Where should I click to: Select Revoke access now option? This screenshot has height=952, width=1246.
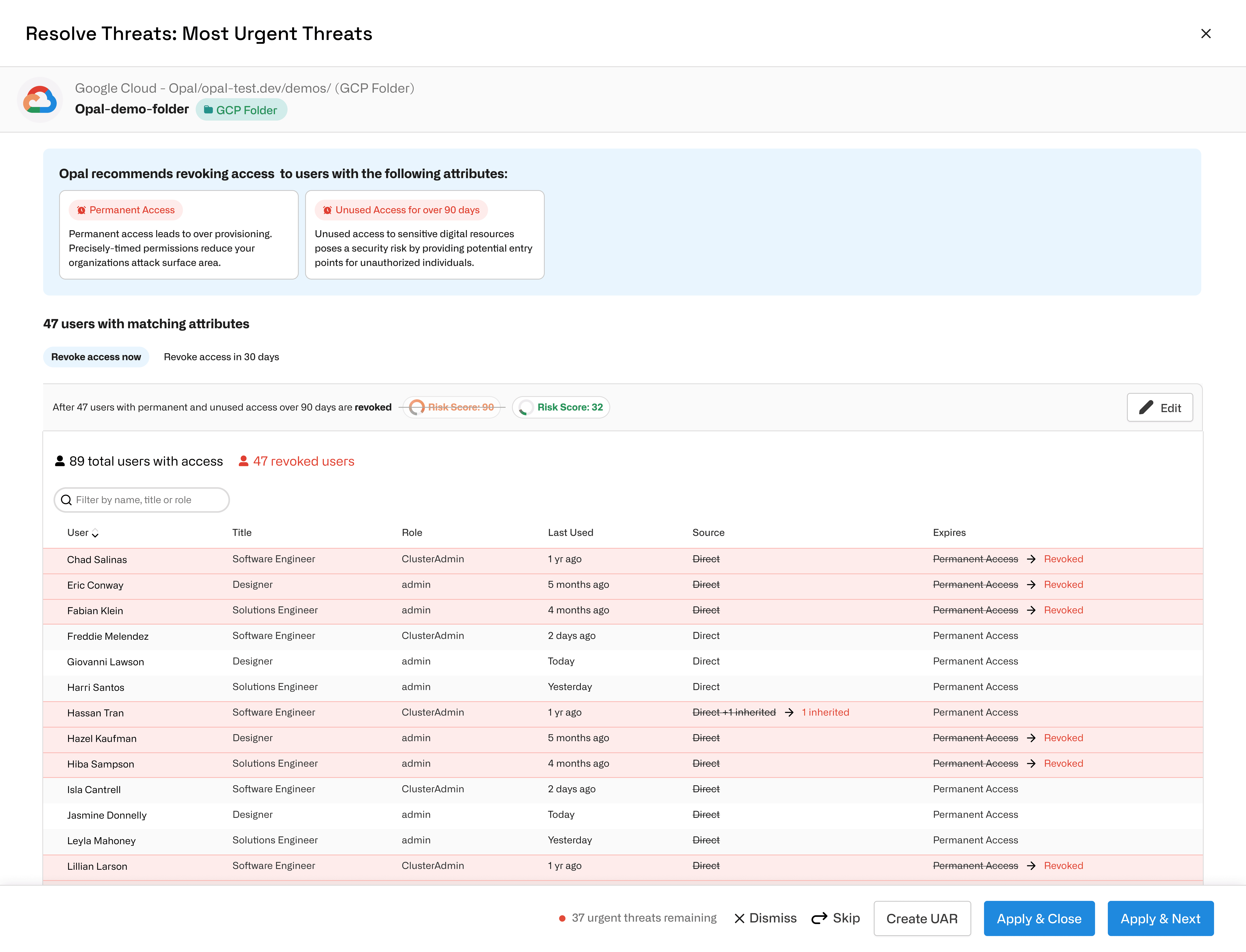[96, 357]
